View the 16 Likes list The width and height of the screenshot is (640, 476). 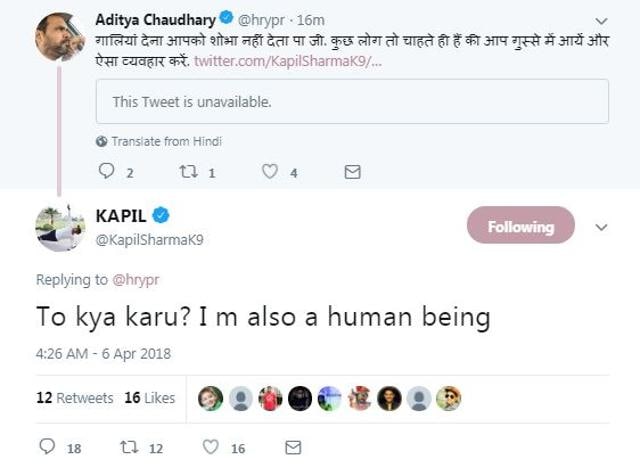[x=150, y=398]
